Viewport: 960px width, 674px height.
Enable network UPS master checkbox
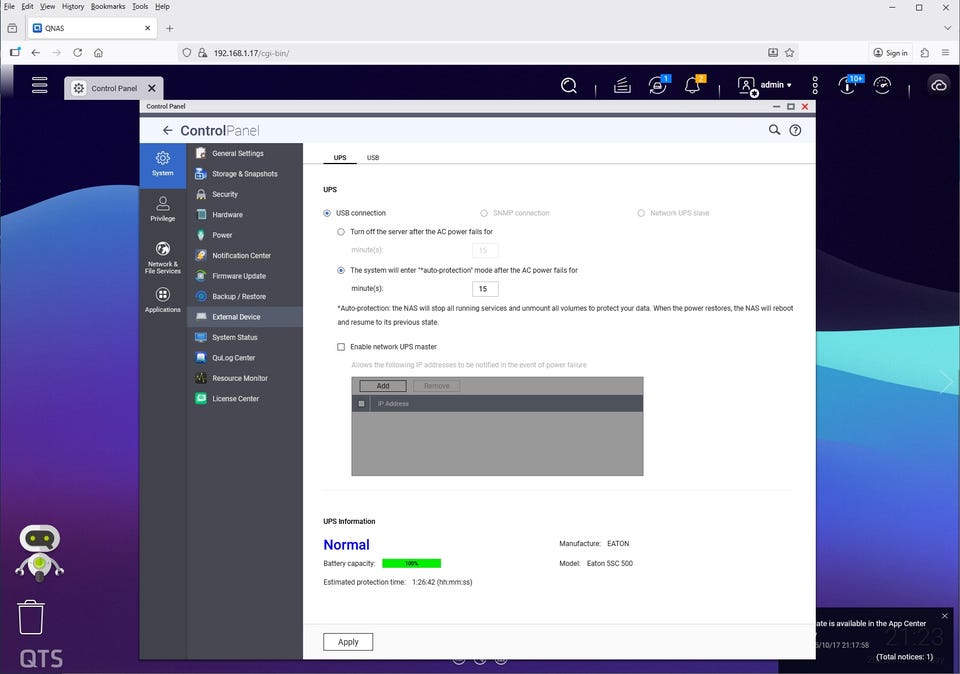341,347
